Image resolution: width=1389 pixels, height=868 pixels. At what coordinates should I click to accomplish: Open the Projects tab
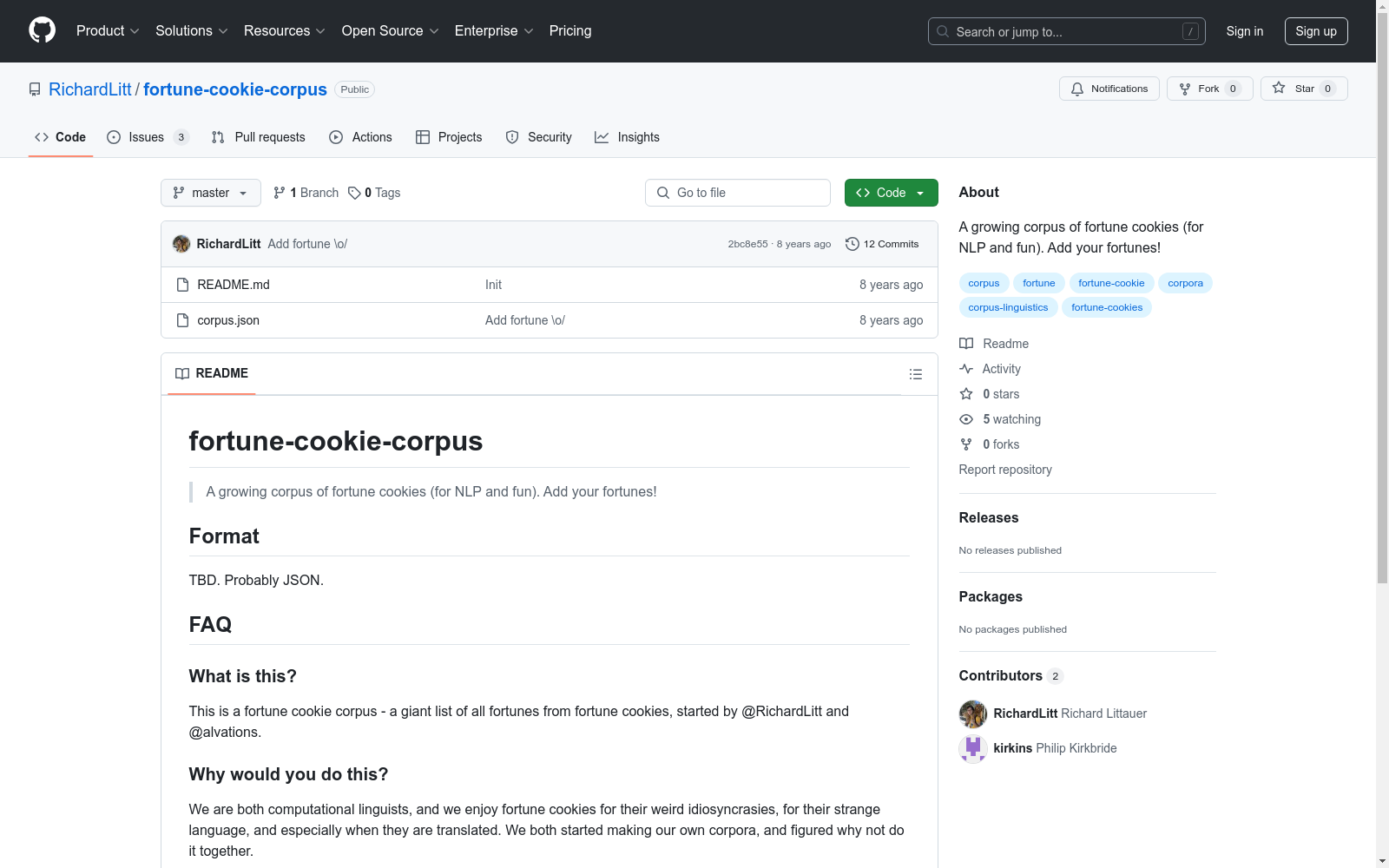449,137
